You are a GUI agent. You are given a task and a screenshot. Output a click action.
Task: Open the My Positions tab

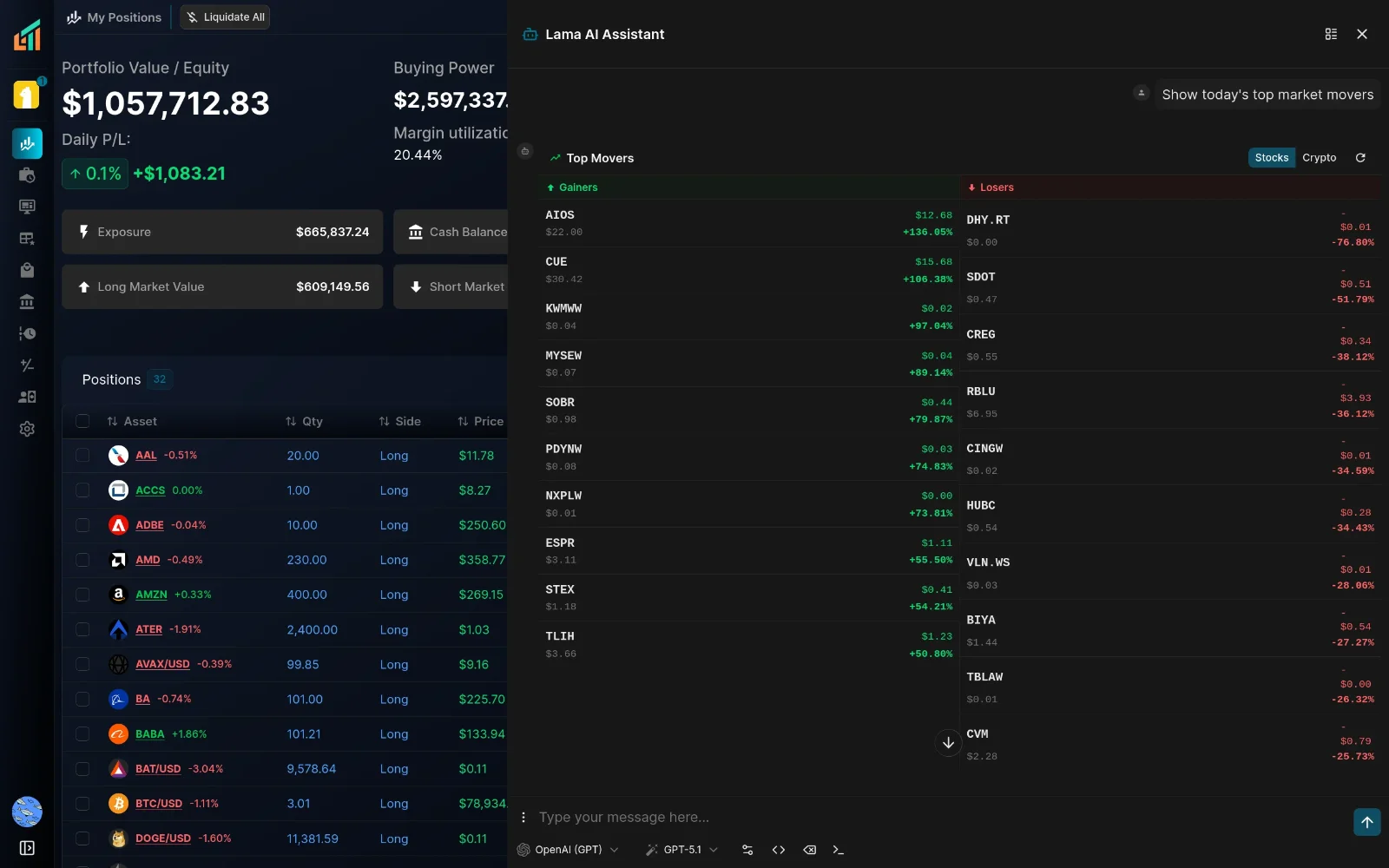115,17
